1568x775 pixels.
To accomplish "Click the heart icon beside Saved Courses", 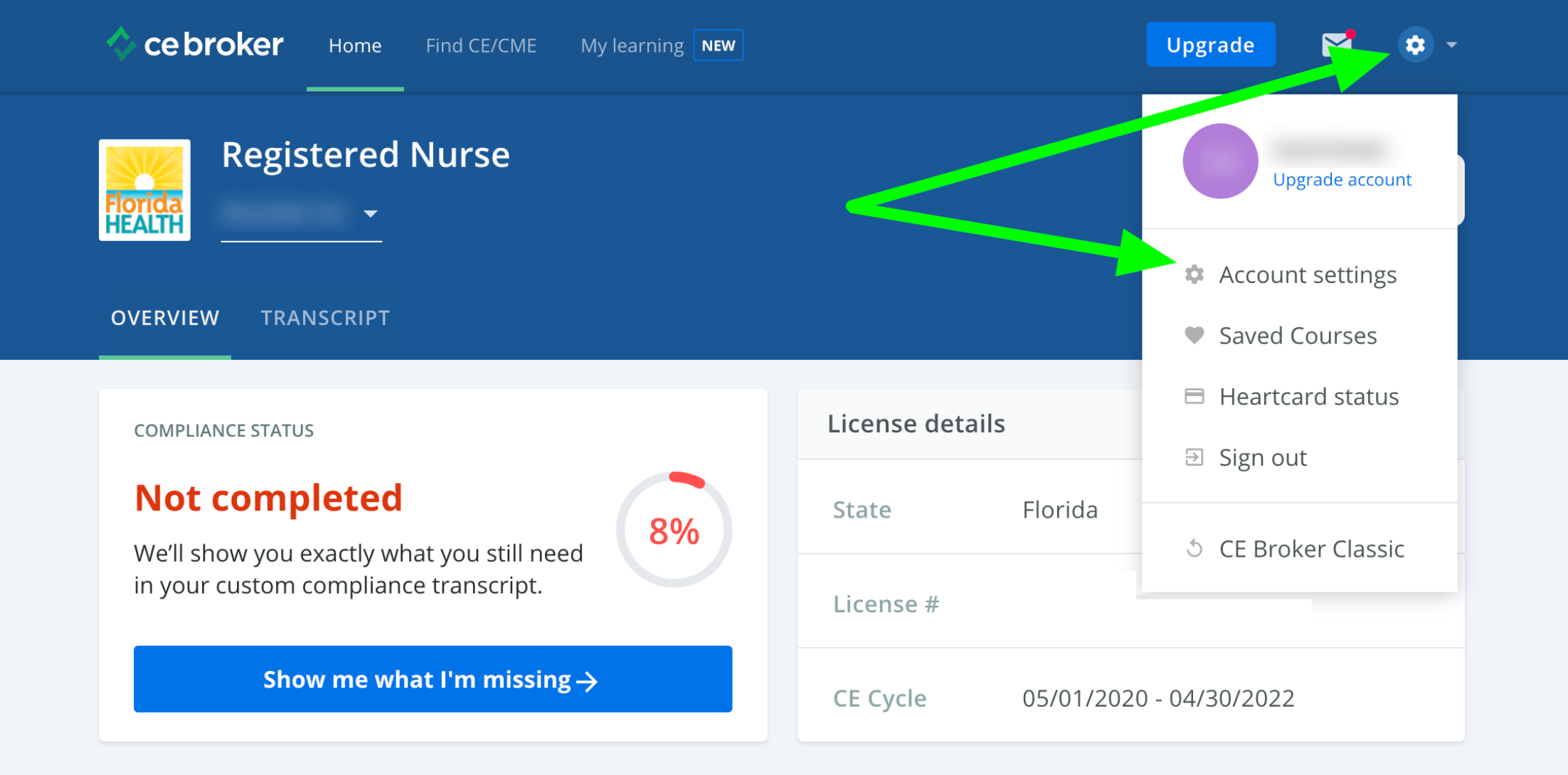I will tap(1194, 335).
